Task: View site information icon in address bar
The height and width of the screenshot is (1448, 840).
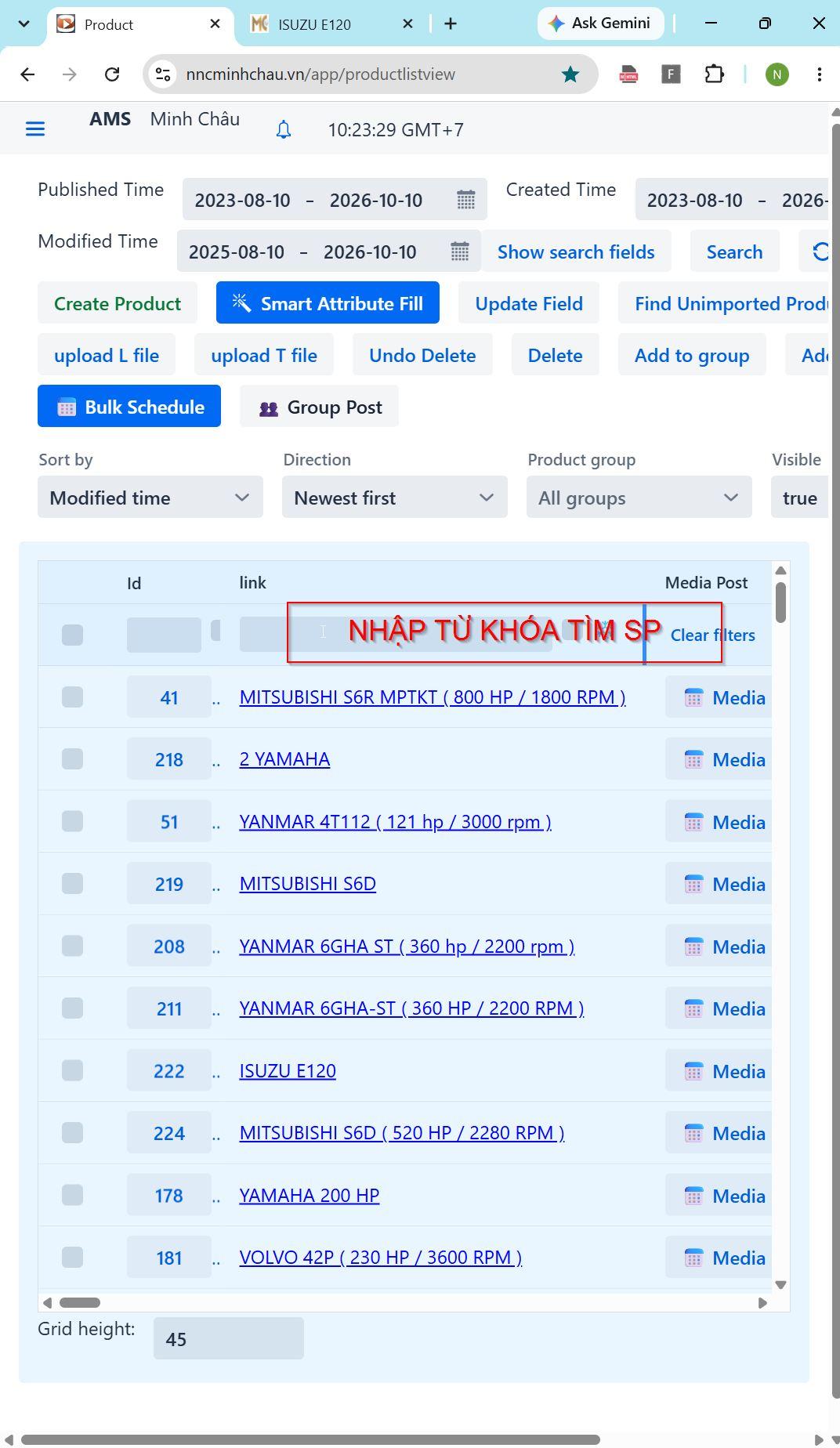Action: coord(163,74)
